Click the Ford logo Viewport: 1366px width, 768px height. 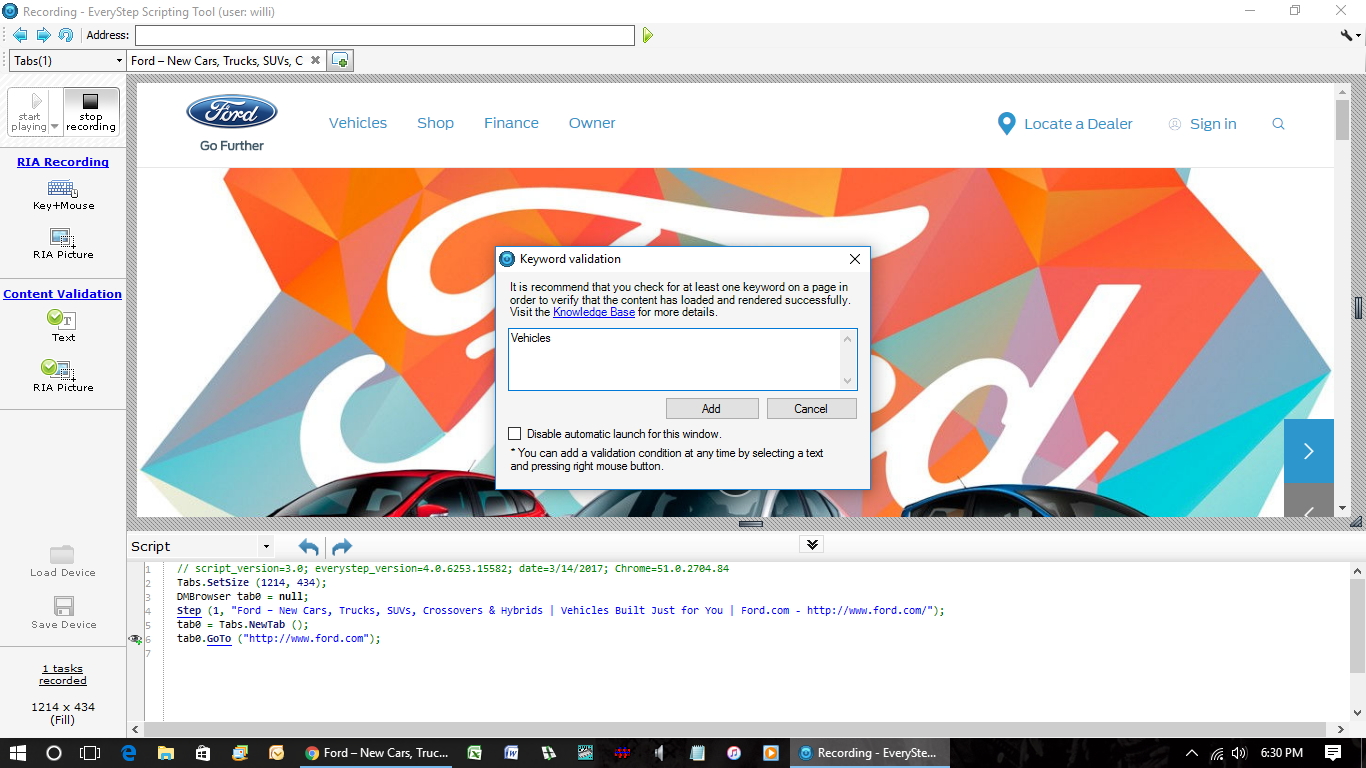point(232,112)
